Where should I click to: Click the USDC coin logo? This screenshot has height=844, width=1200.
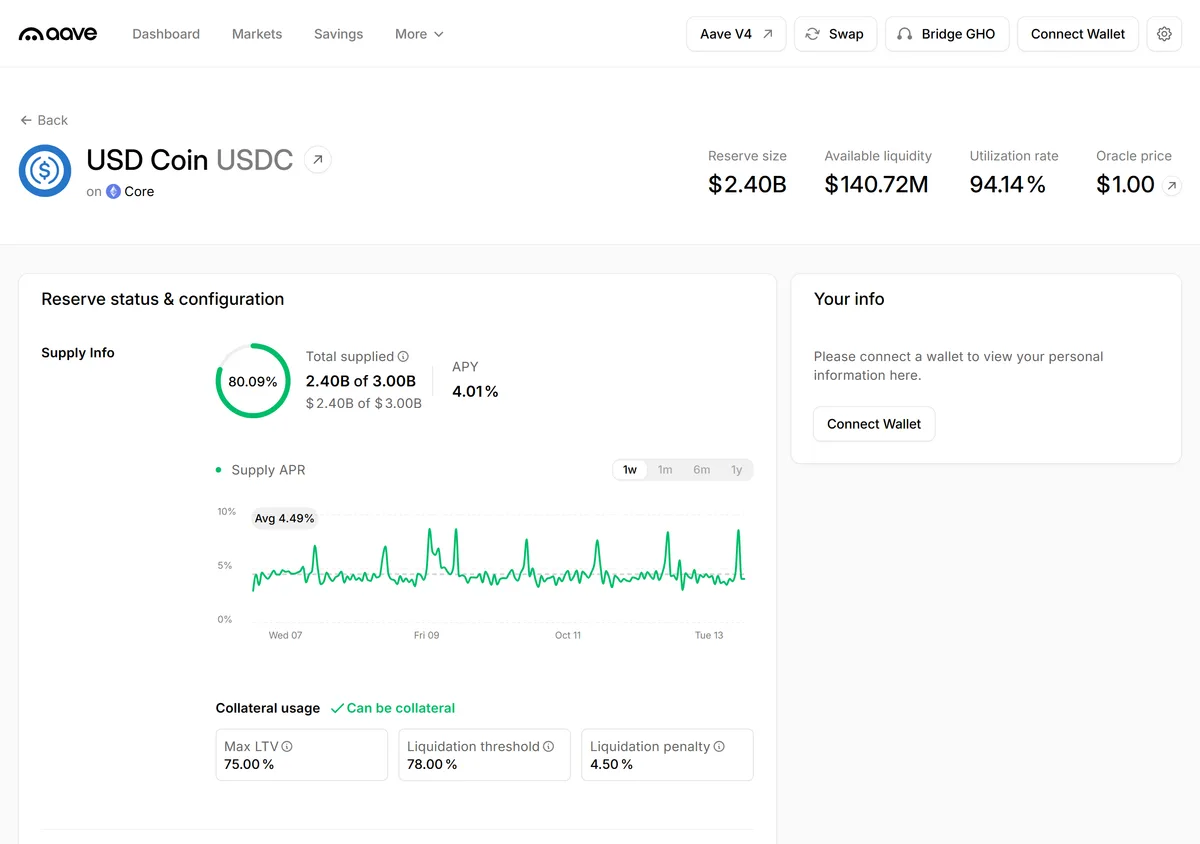tap(45, 170)
